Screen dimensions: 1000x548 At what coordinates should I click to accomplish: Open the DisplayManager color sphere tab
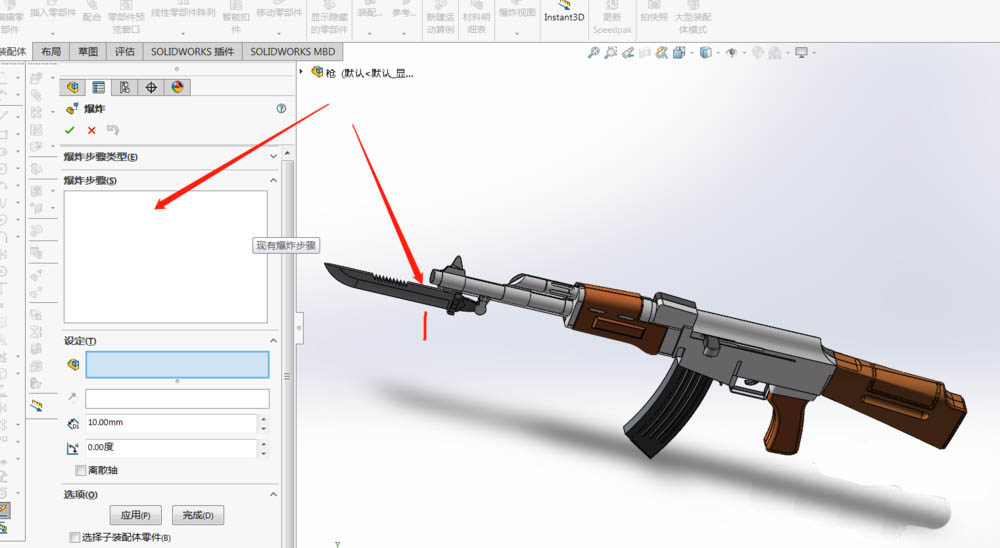177,87
